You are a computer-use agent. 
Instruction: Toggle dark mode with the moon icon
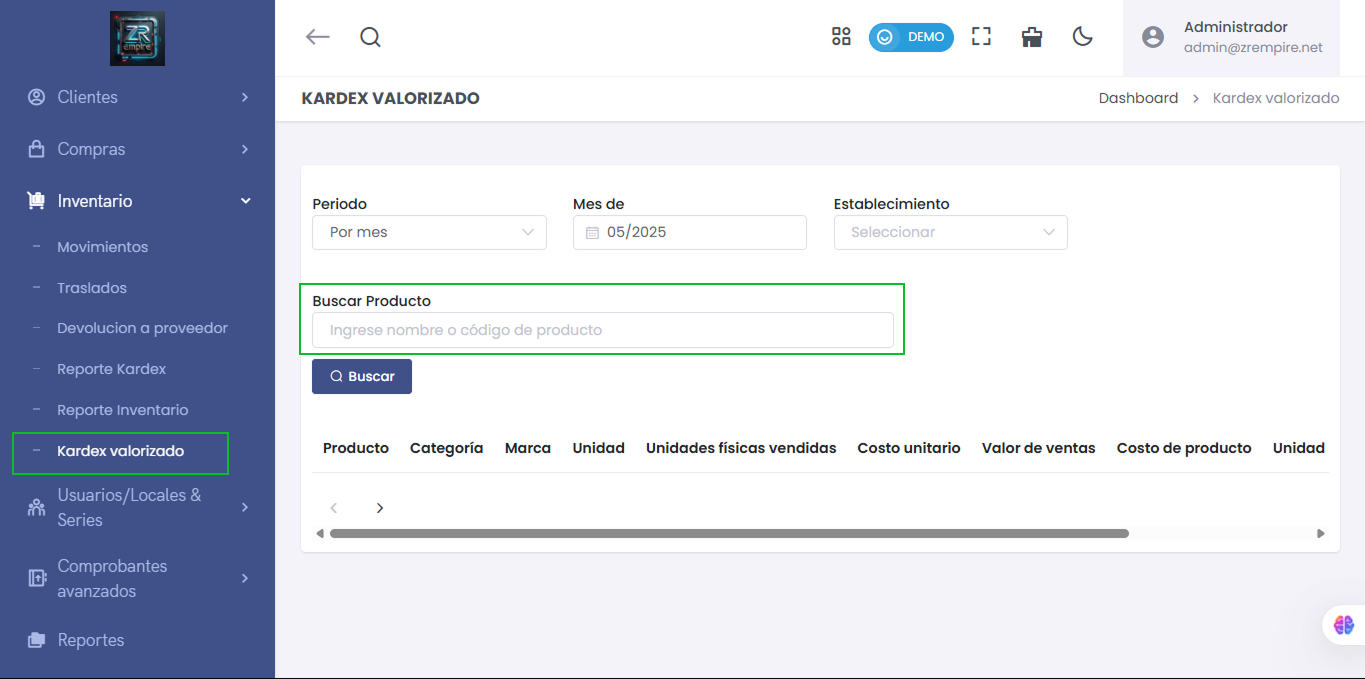pos(1083,37)
